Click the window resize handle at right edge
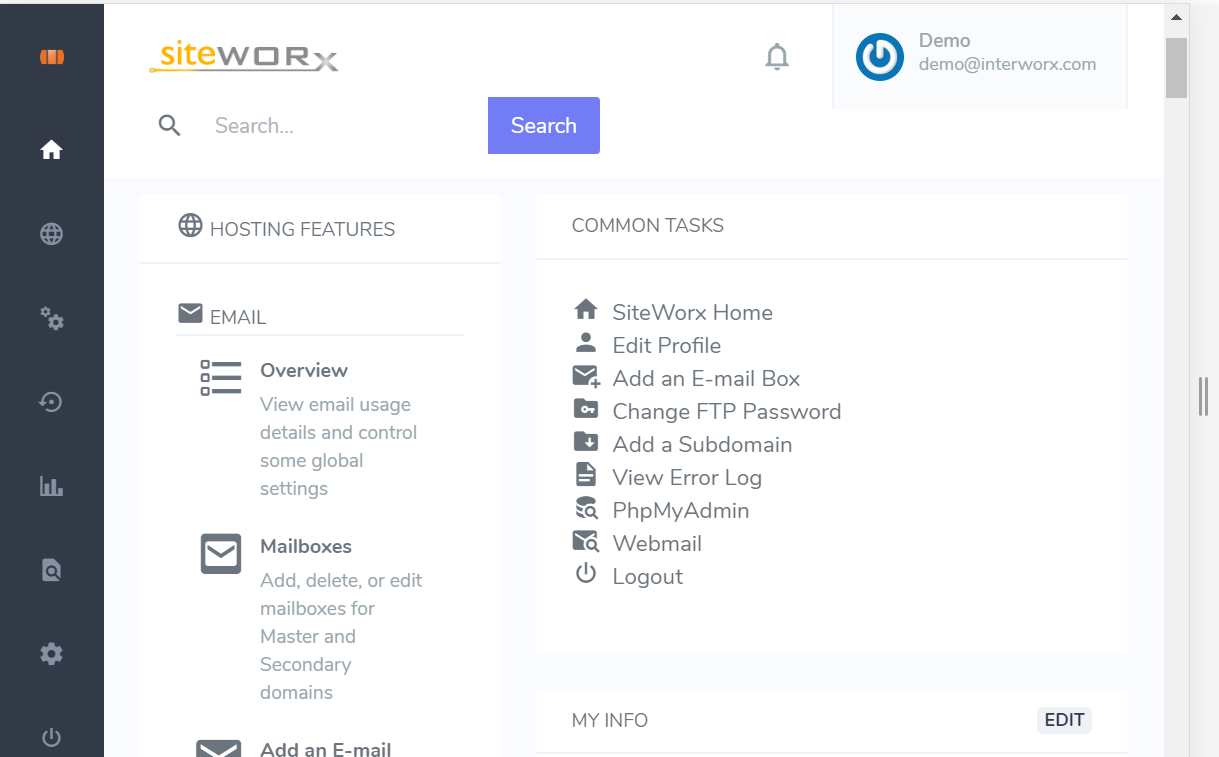The height and width of the screenshot is (757, 1219). 1203,396
